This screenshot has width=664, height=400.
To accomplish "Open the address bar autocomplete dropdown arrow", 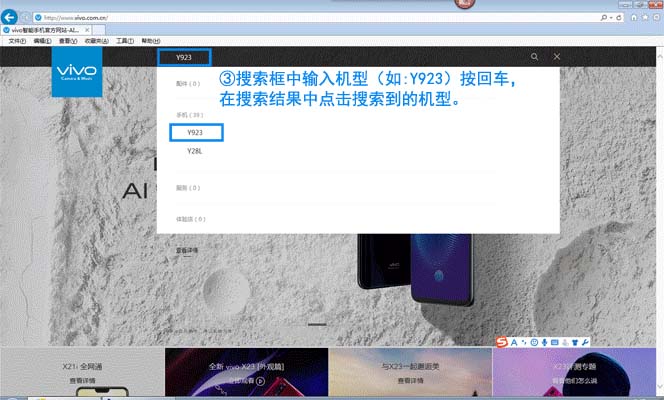I will [611, 17].
